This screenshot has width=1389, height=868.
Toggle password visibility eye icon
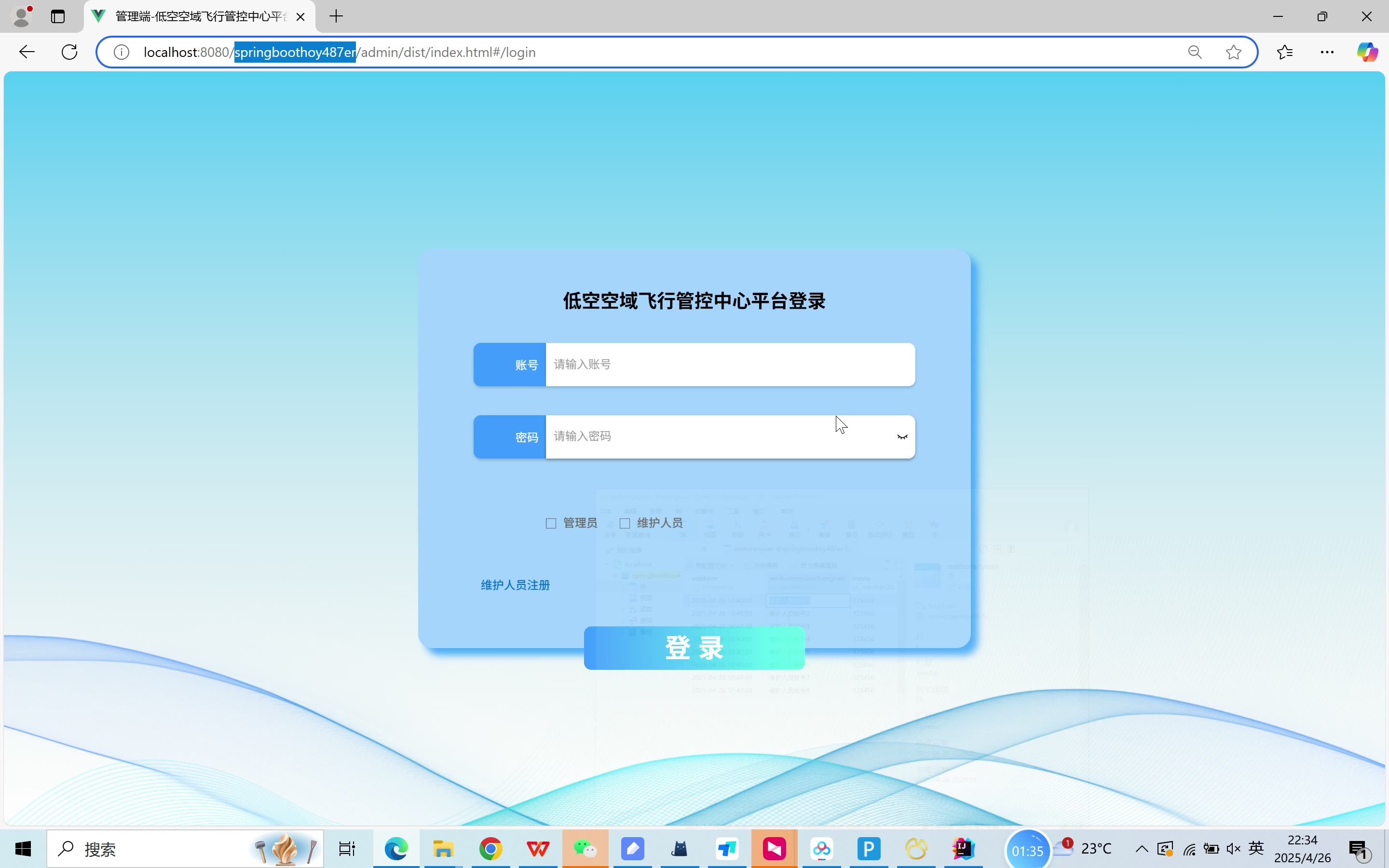coord(902,437)
